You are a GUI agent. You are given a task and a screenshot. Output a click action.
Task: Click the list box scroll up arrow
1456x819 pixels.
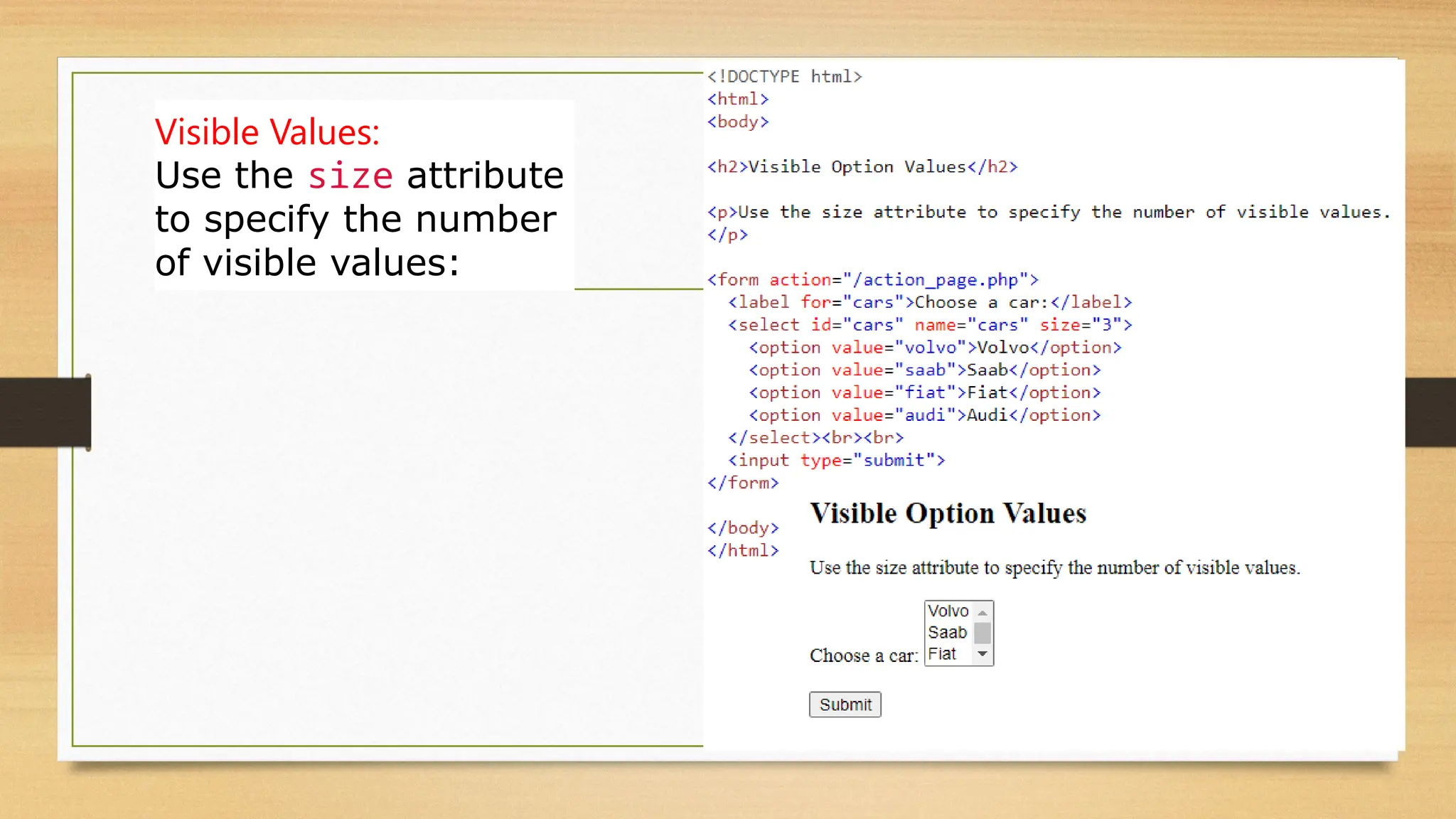click(983, 612)
